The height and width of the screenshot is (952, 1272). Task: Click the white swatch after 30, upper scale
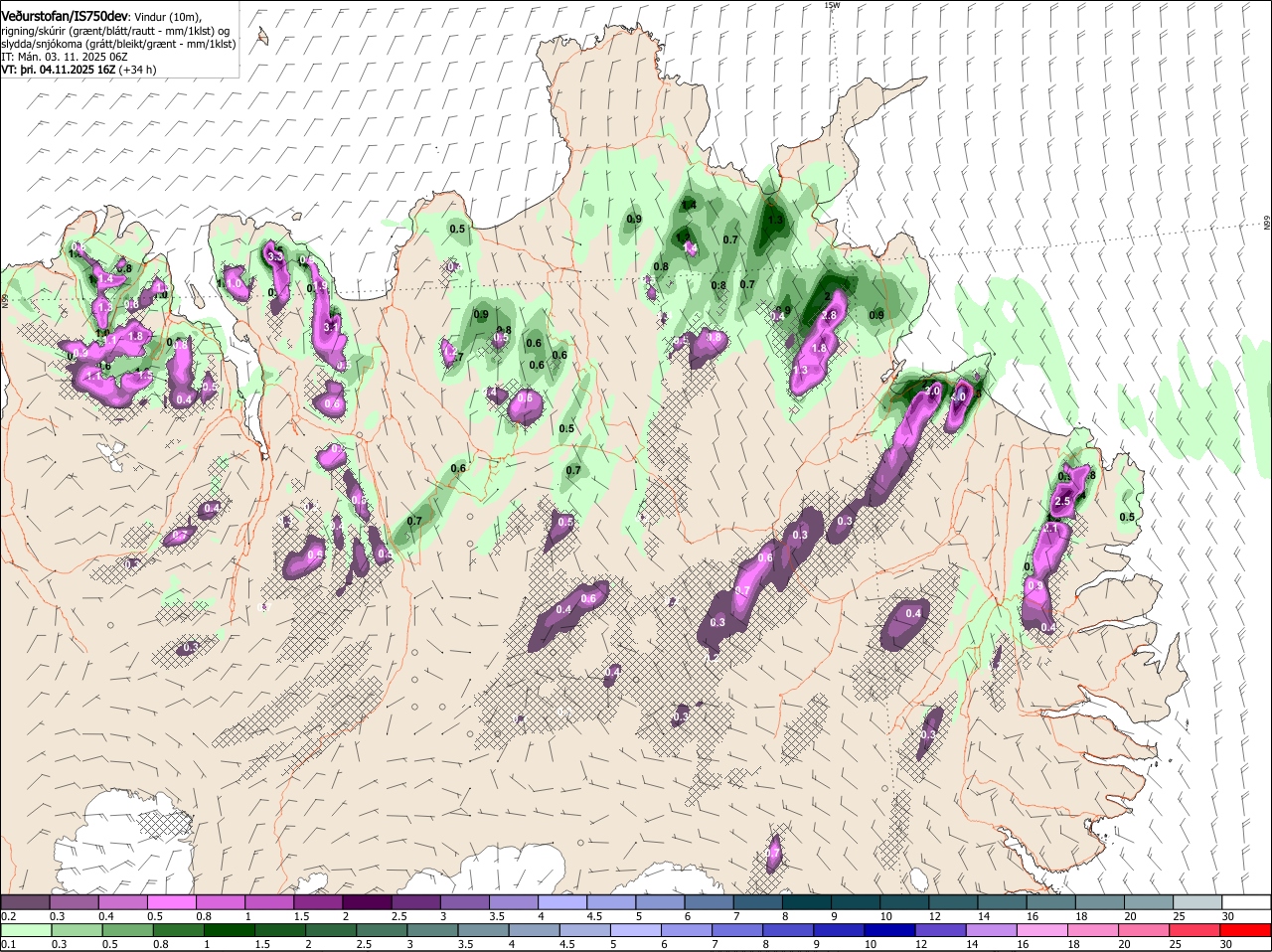click(x=1247, y=901)
